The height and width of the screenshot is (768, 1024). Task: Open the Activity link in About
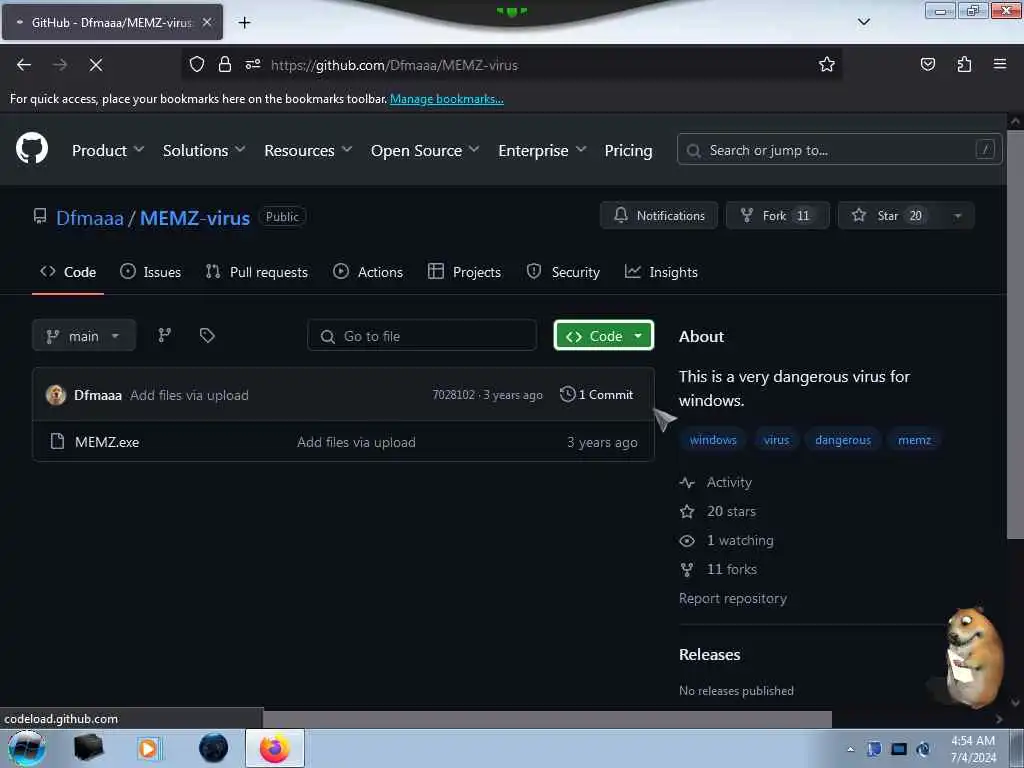716,482
